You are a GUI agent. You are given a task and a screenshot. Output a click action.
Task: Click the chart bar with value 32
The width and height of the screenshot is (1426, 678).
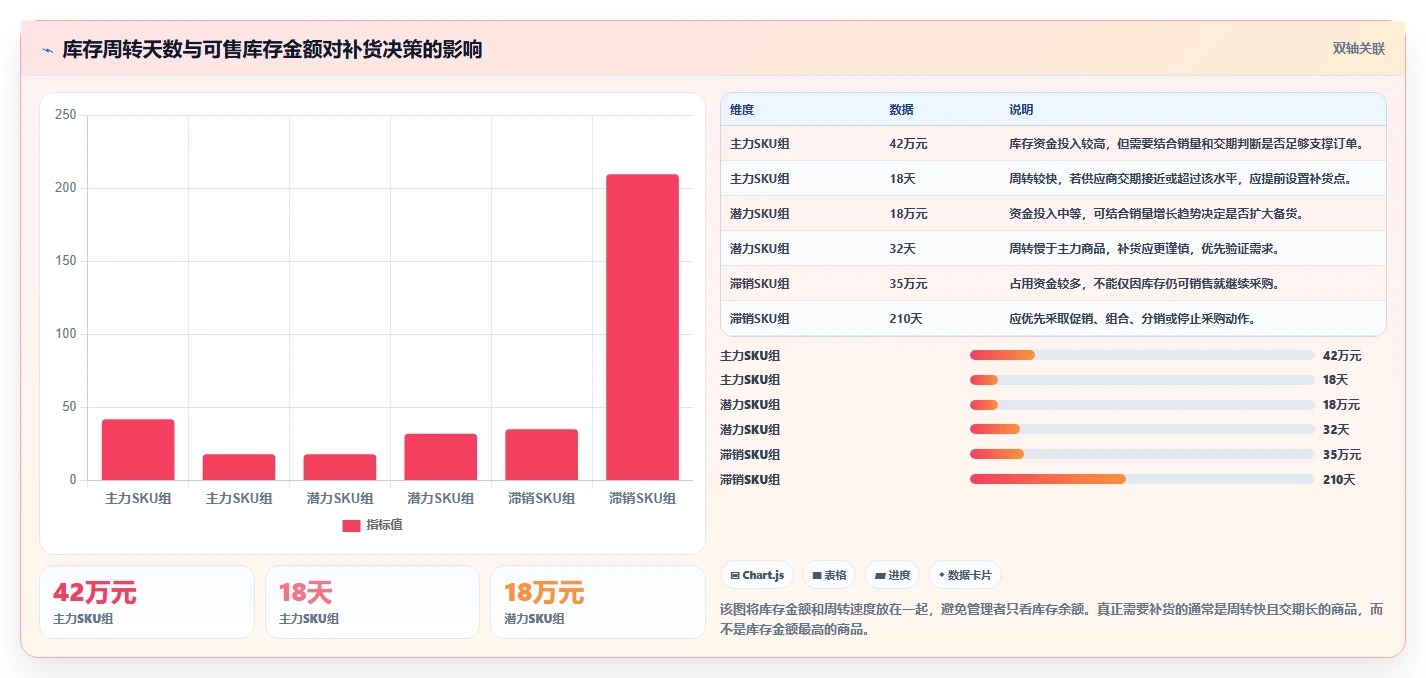coord(440,457)
